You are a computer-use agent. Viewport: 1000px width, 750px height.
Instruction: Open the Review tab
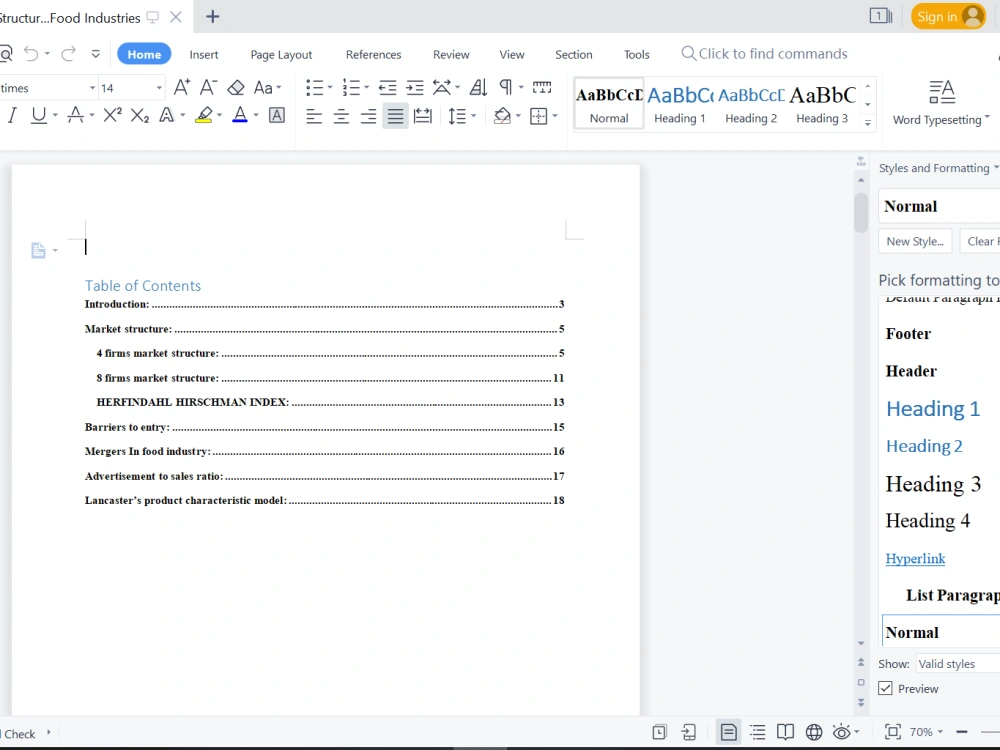pyautogui.click(x=452, y=54)
